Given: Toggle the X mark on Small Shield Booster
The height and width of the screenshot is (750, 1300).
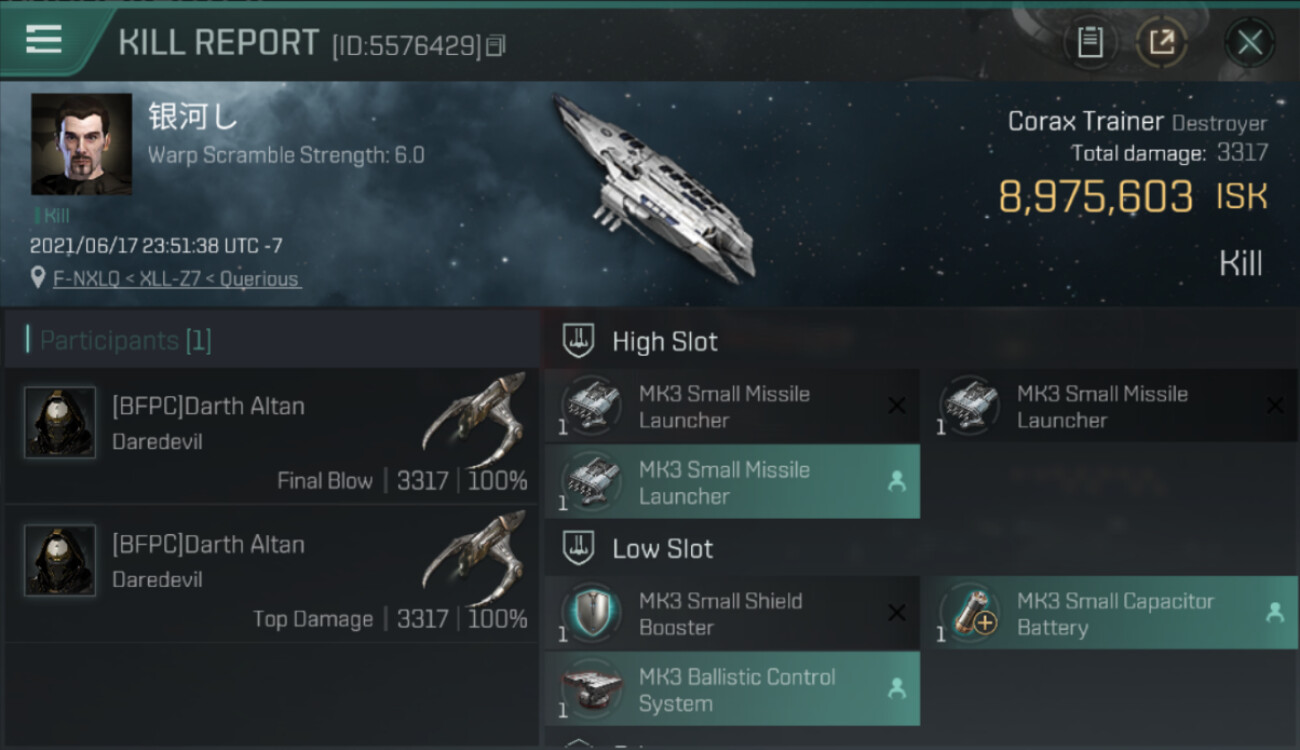Looking at the screenshot, I should (896, 613).
